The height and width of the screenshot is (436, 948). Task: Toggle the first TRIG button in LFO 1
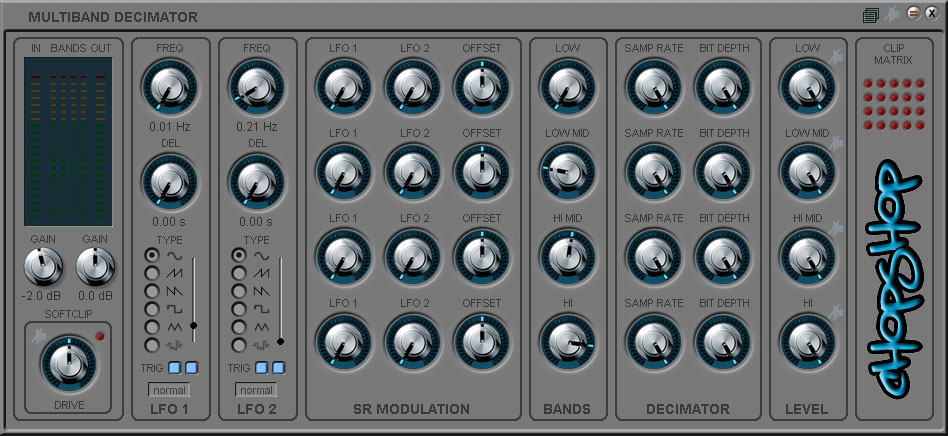174,368
